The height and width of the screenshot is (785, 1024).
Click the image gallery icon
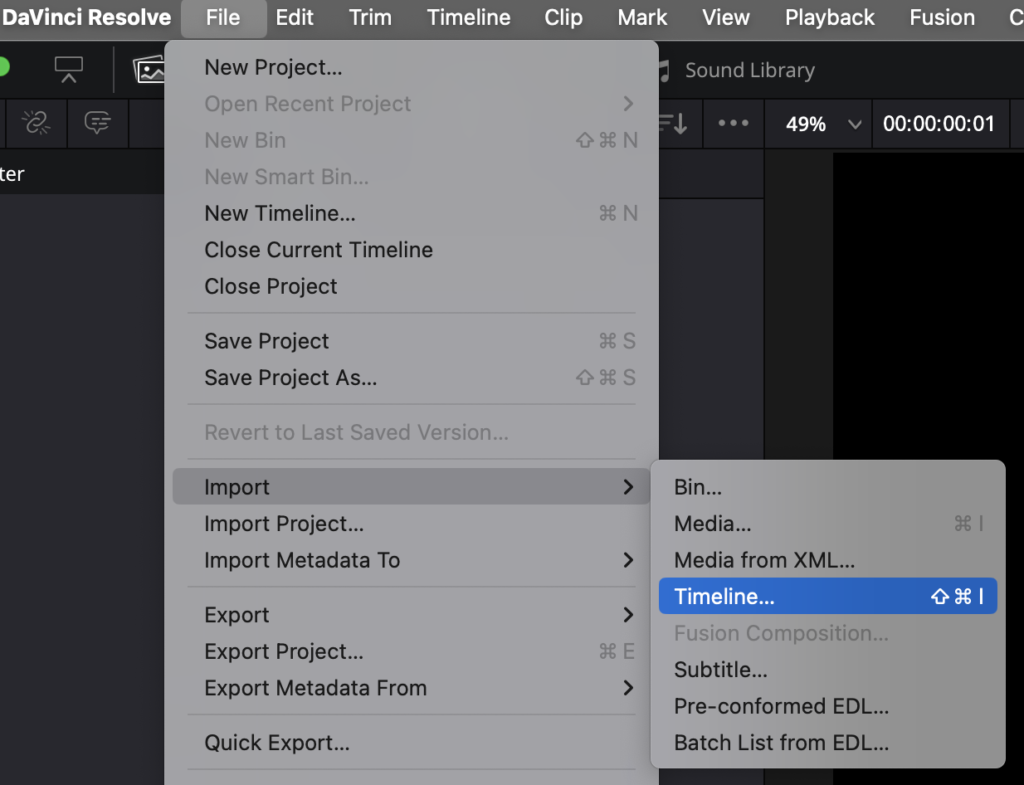(150, 69)
